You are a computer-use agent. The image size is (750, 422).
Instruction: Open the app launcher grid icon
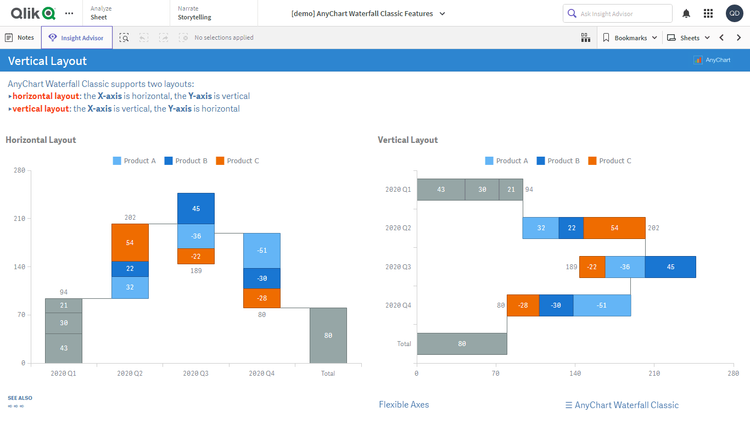point(708,13)
